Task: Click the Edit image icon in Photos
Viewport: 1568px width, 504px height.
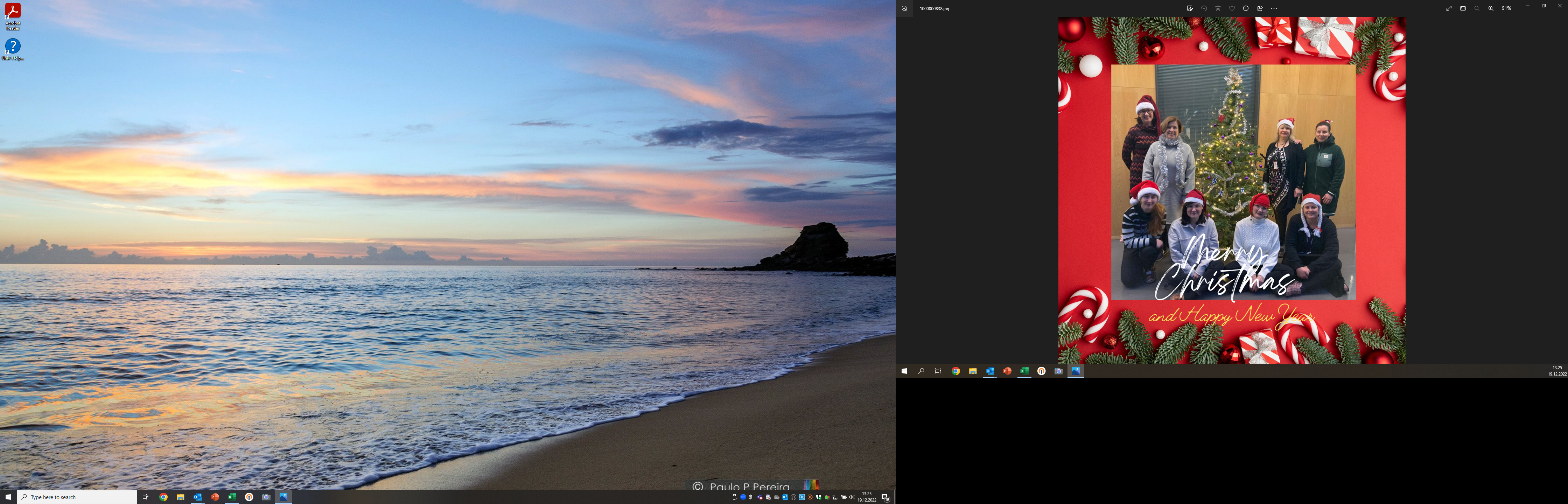Action: pyautogui.click(x=1189, y=8)
